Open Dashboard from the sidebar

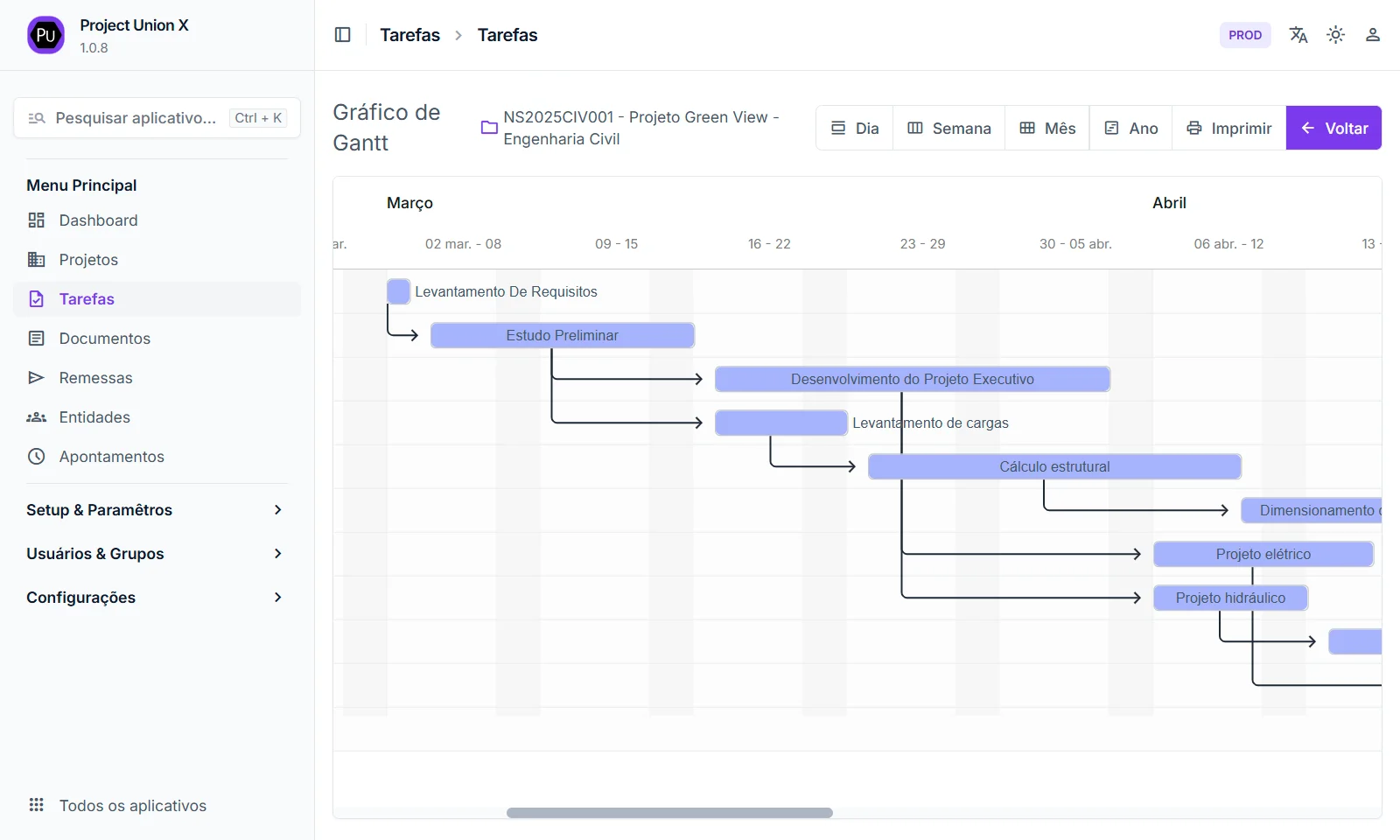pyautogui.click(x=98, y=220)
